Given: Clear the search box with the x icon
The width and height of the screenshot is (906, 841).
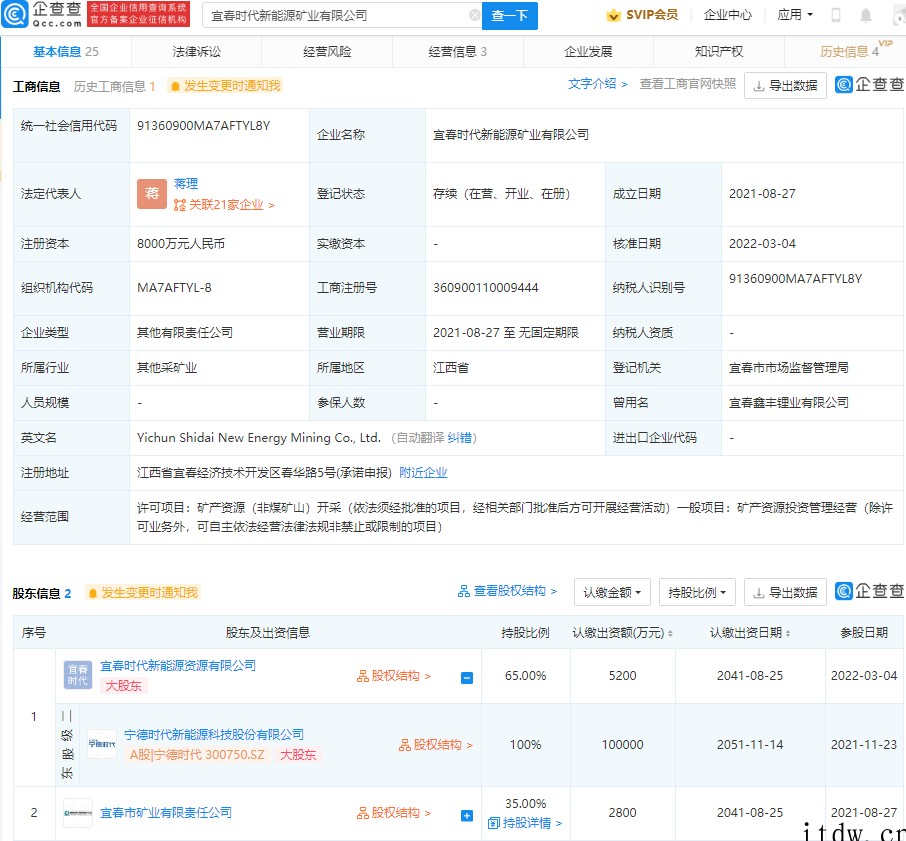Looking at the screenshot, I should 474,16.
